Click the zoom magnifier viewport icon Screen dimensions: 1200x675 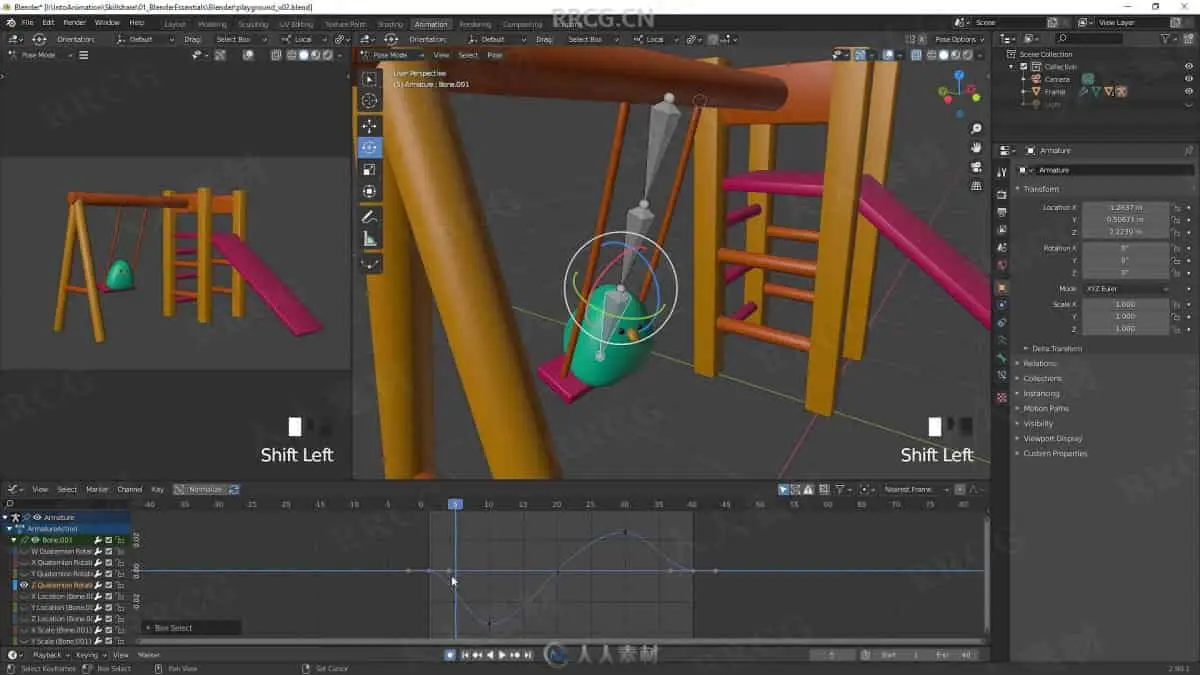pyautogui.click(x=976, y=129)
